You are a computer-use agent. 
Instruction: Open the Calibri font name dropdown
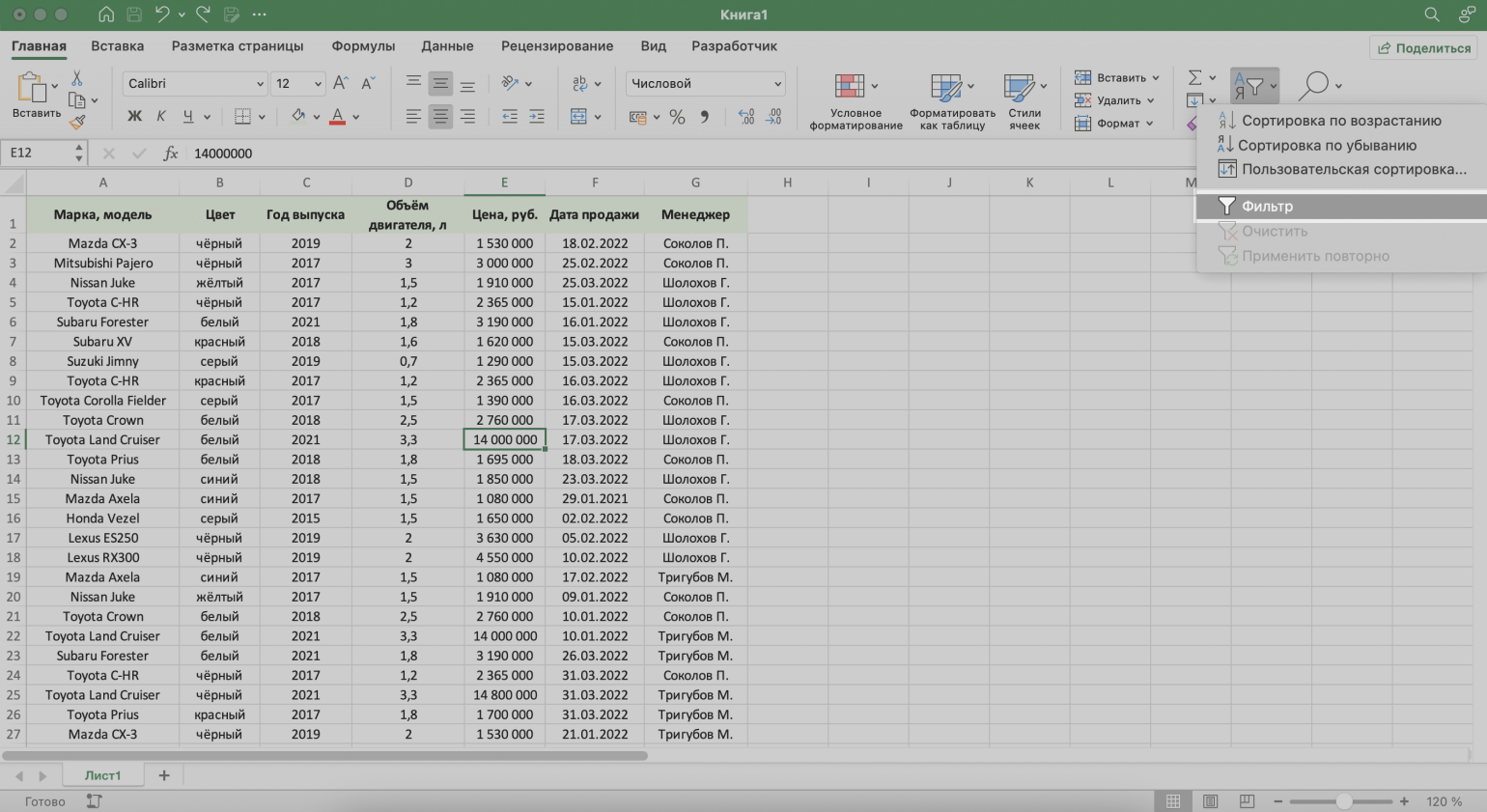260,84
